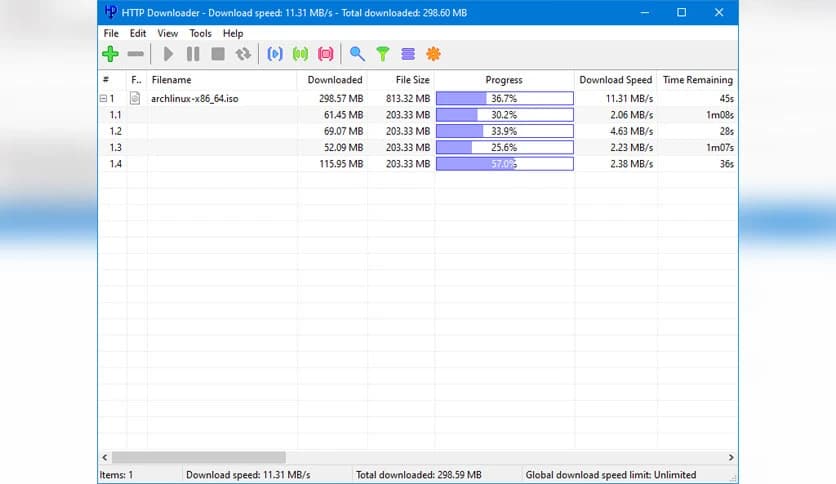Click the 33.9% progress bar
The height and width of the screenshot is (484, 836).
[x=505, y=131]
